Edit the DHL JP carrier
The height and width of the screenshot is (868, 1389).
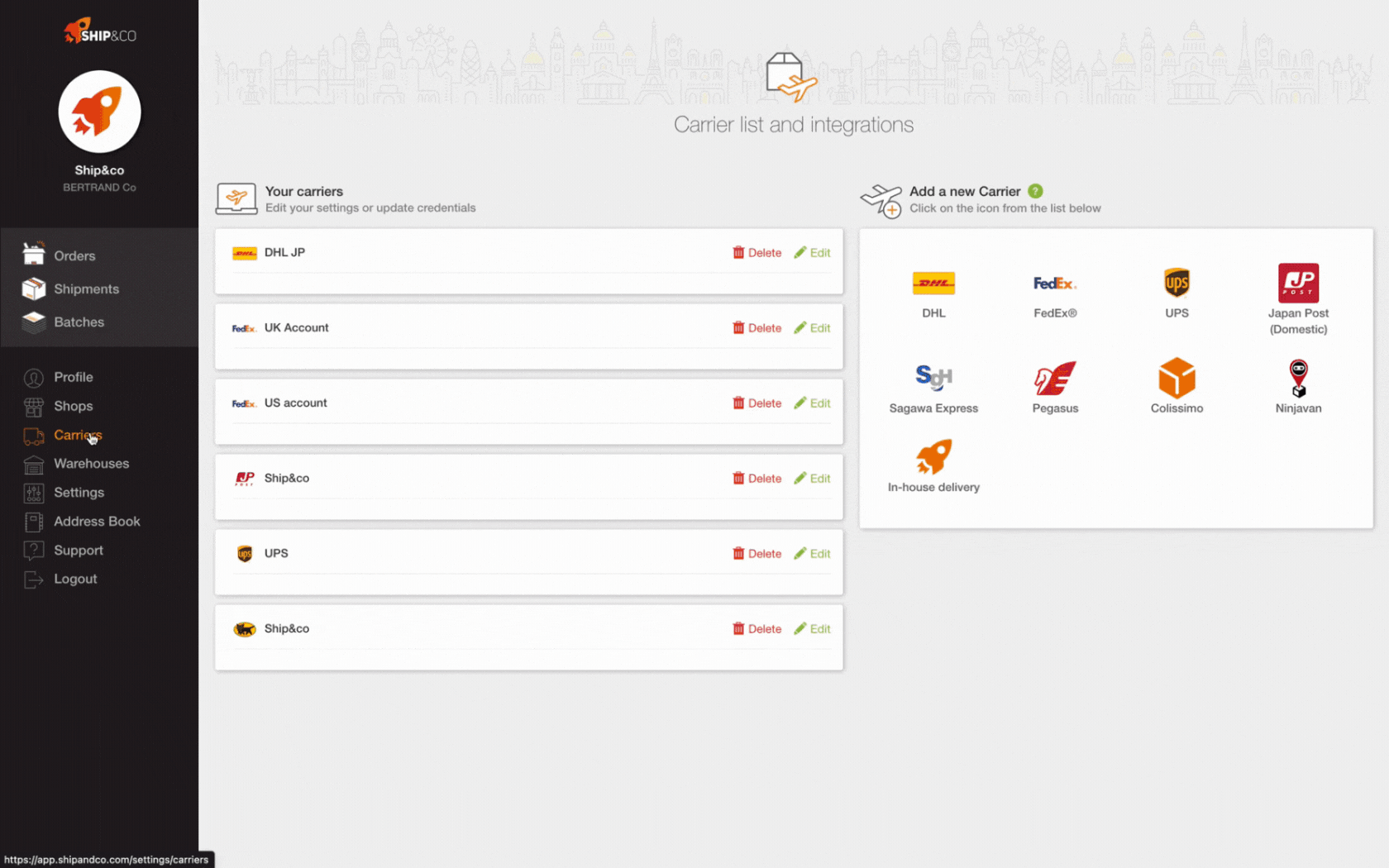point(812,253)
